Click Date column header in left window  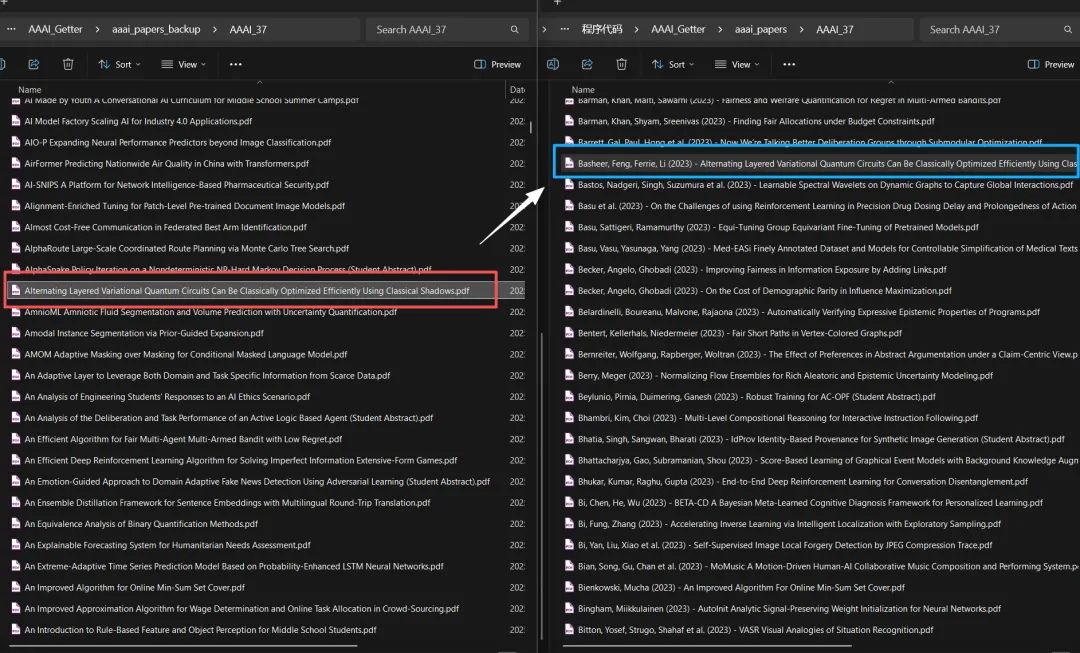tap(517, 90)
